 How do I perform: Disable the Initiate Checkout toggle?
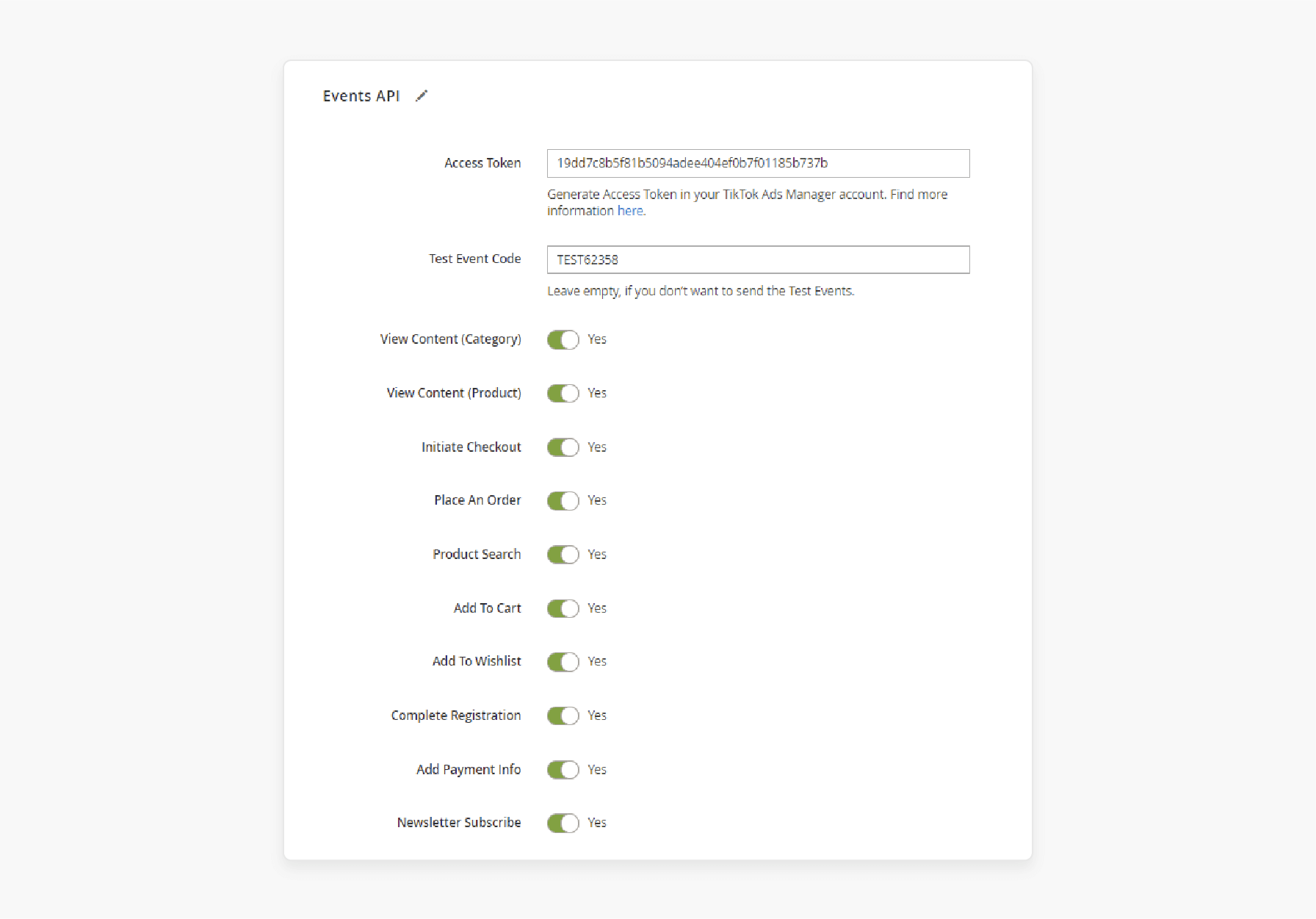(x=563, y=447)
